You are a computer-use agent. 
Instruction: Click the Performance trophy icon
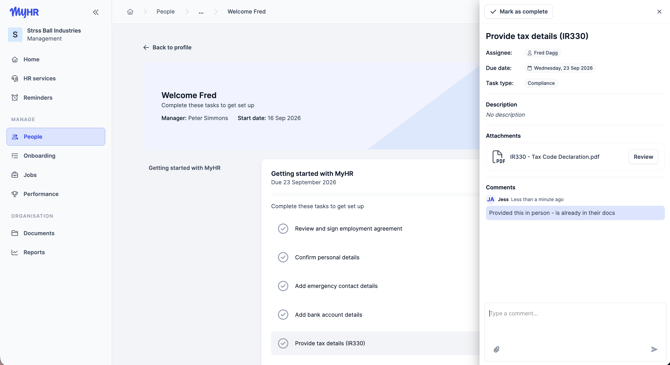click(15, 194)
